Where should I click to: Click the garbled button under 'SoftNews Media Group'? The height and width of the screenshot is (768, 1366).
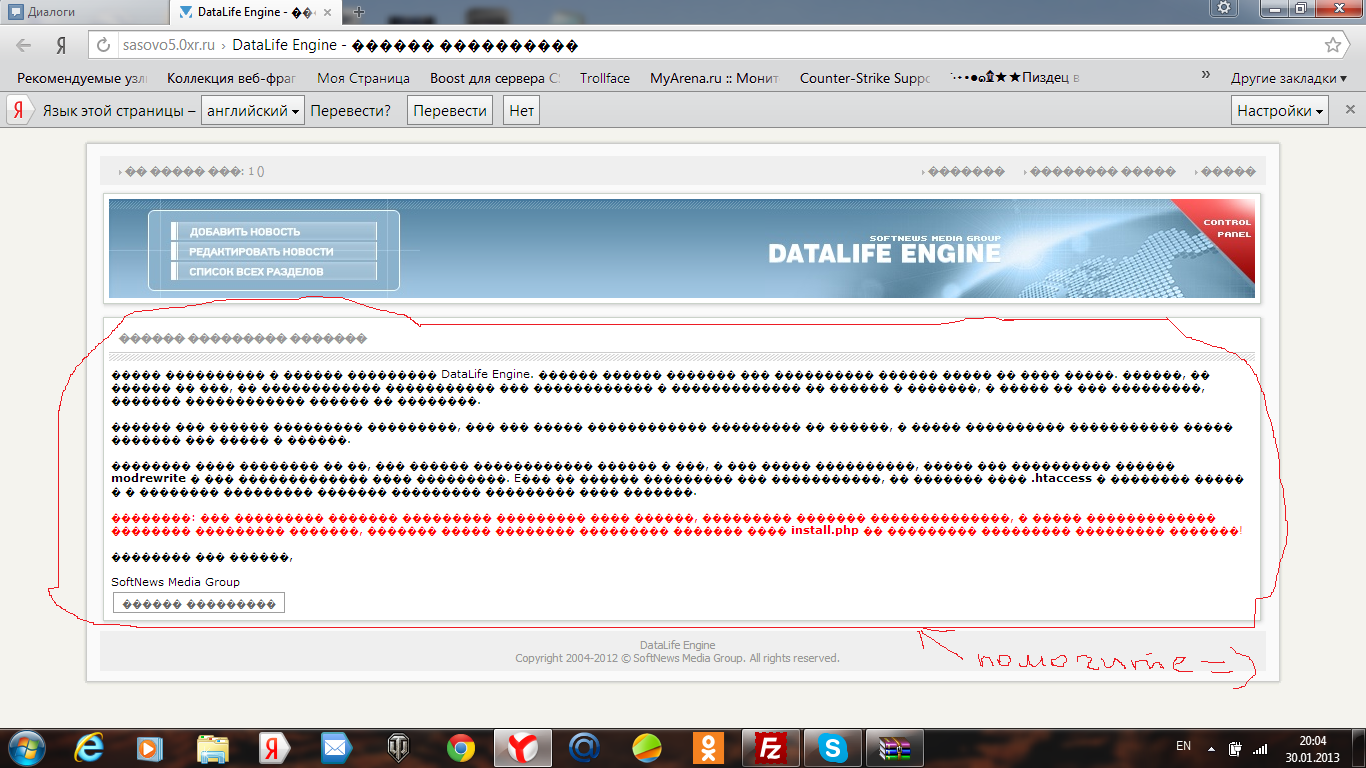click(x=199, y=603)
